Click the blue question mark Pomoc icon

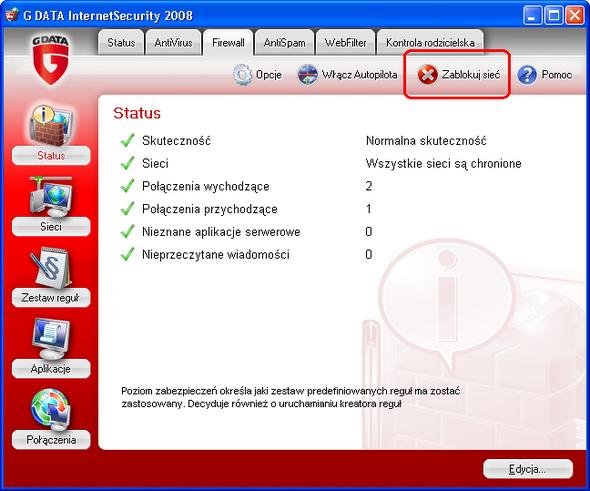tap(527, 74)
